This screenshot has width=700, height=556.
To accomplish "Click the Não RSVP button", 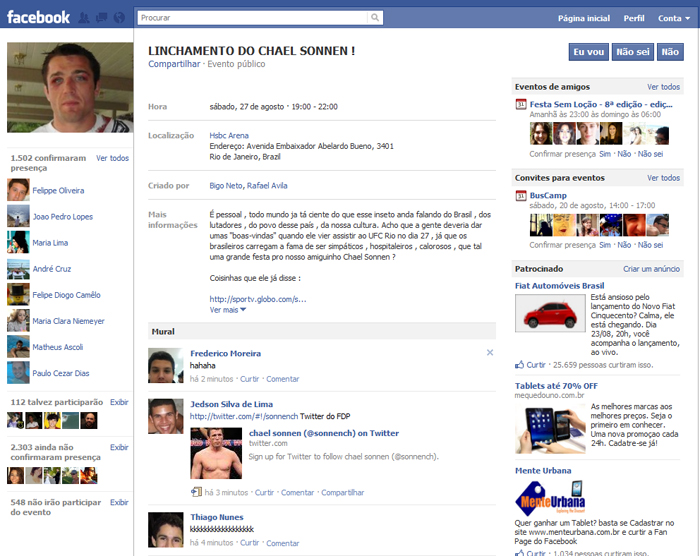I will click(670, 52).
